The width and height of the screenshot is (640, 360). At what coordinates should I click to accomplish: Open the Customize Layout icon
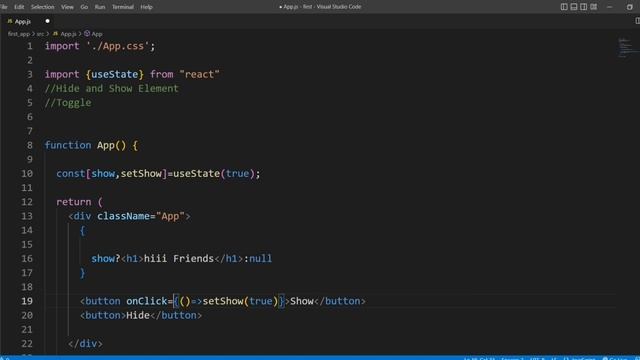coord(593,7)
